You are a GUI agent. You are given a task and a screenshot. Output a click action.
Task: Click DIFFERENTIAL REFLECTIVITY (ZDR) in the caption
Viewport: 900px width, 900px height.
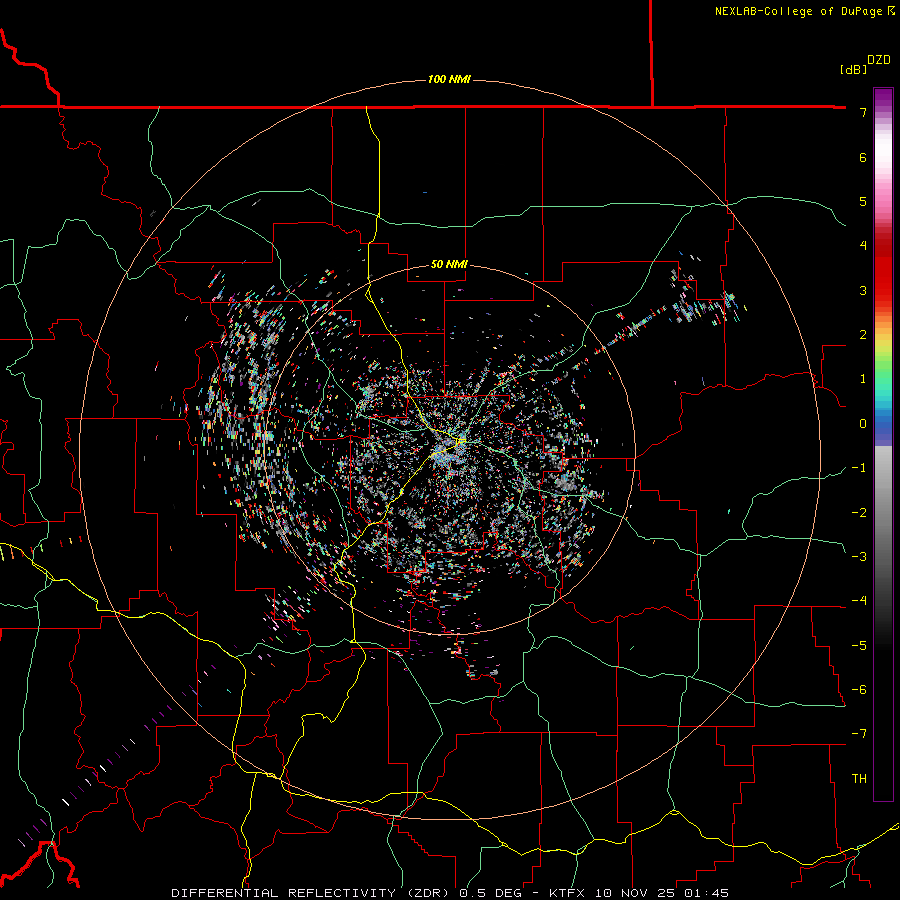312,893
